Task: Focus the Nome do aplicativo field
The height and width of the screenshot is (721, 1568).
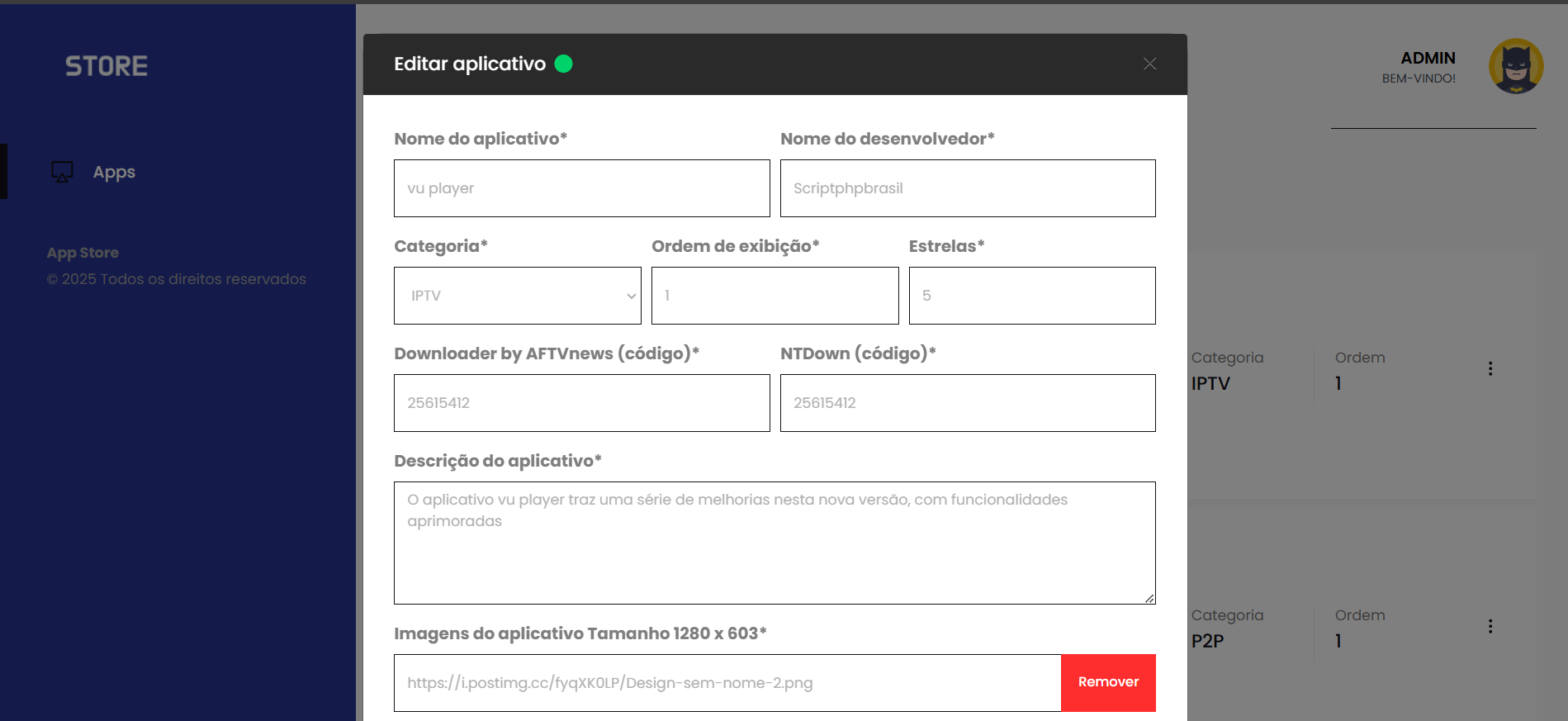Action: point(581,188)
